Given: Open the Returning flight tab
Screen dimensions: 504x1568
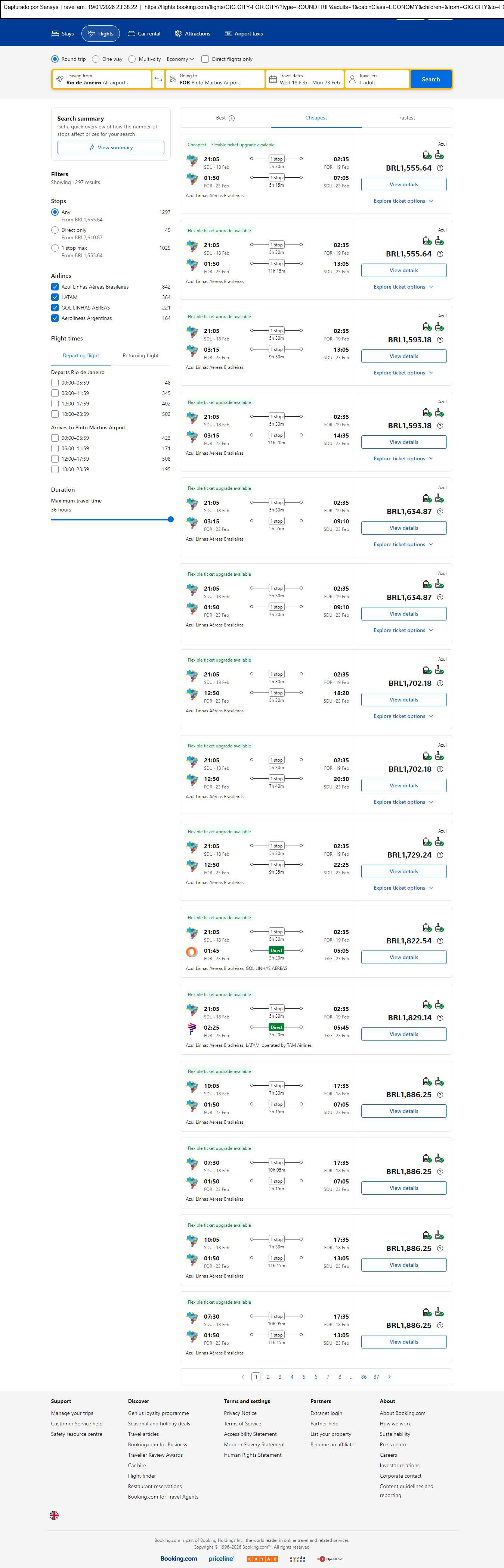Looking at the screenshot, I should (140, 355).
